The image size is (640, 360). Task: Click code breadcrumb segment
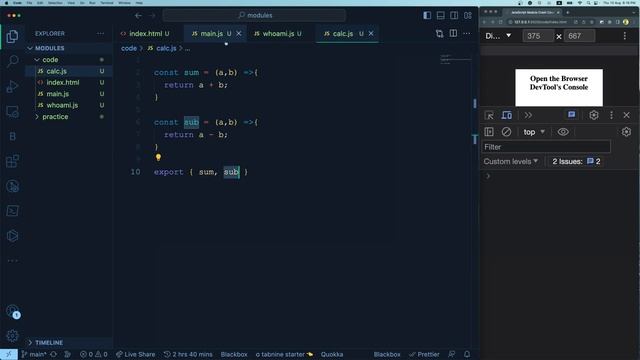[x=129, y=48]
